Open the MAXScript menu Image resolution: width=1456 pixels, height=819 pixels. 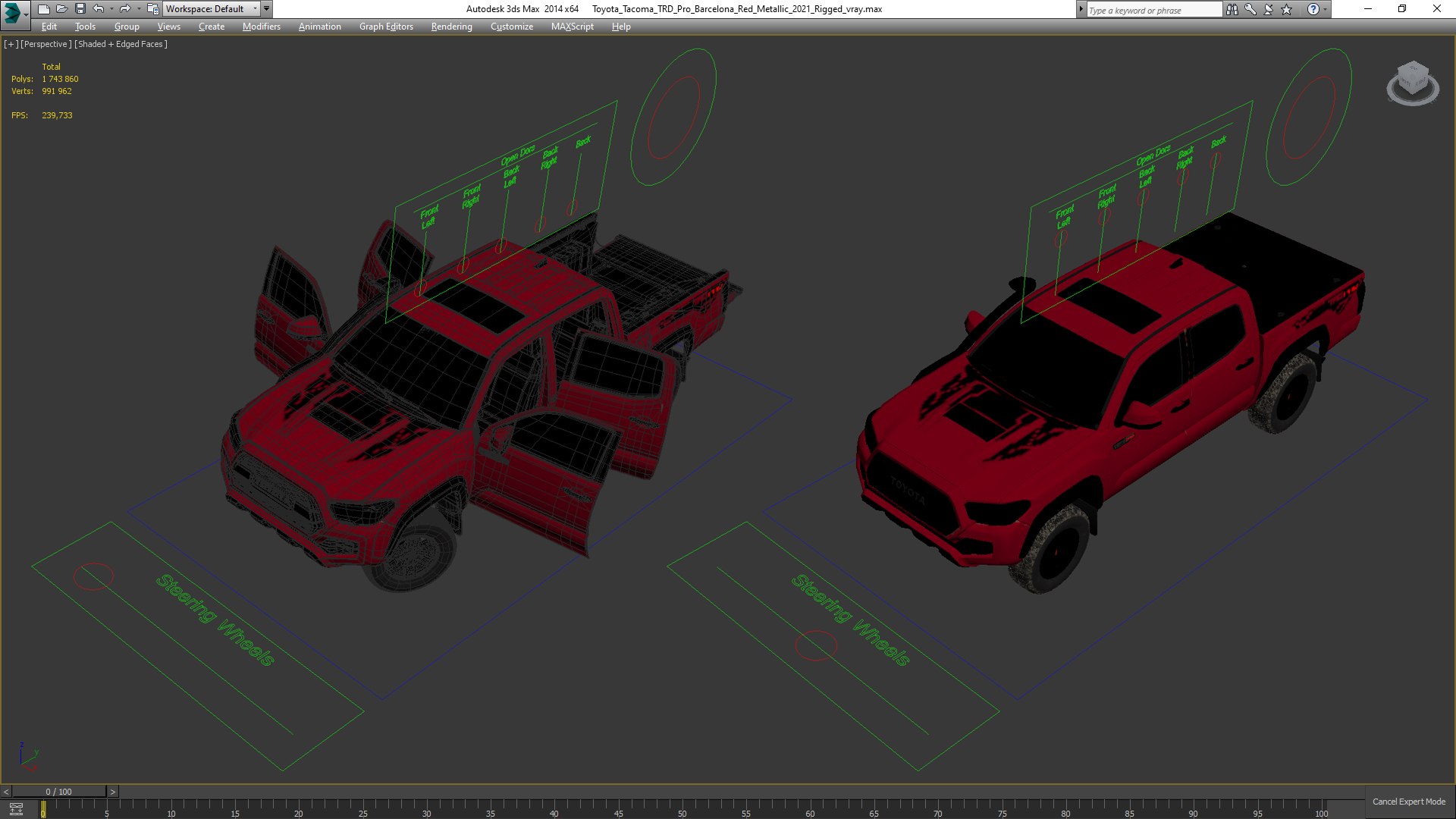click(x=573, y=27)
